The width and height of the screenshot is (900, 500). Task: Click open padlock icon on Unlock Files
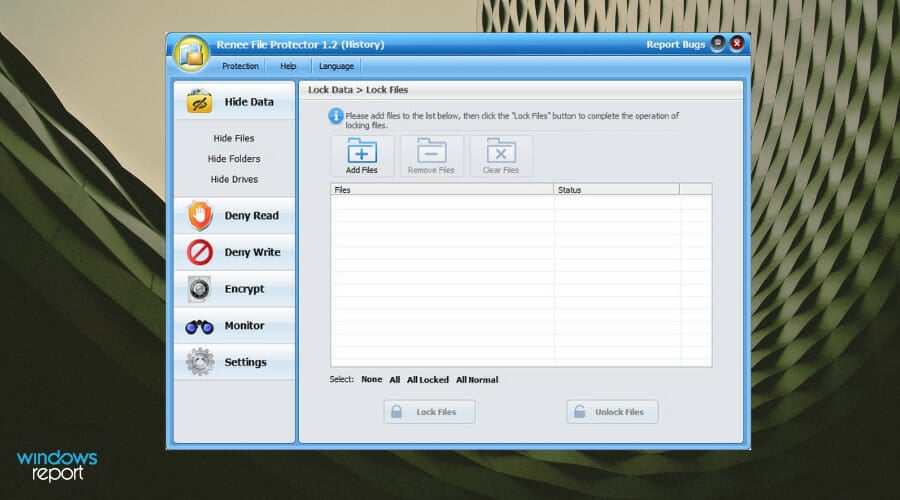pos(580,412)
